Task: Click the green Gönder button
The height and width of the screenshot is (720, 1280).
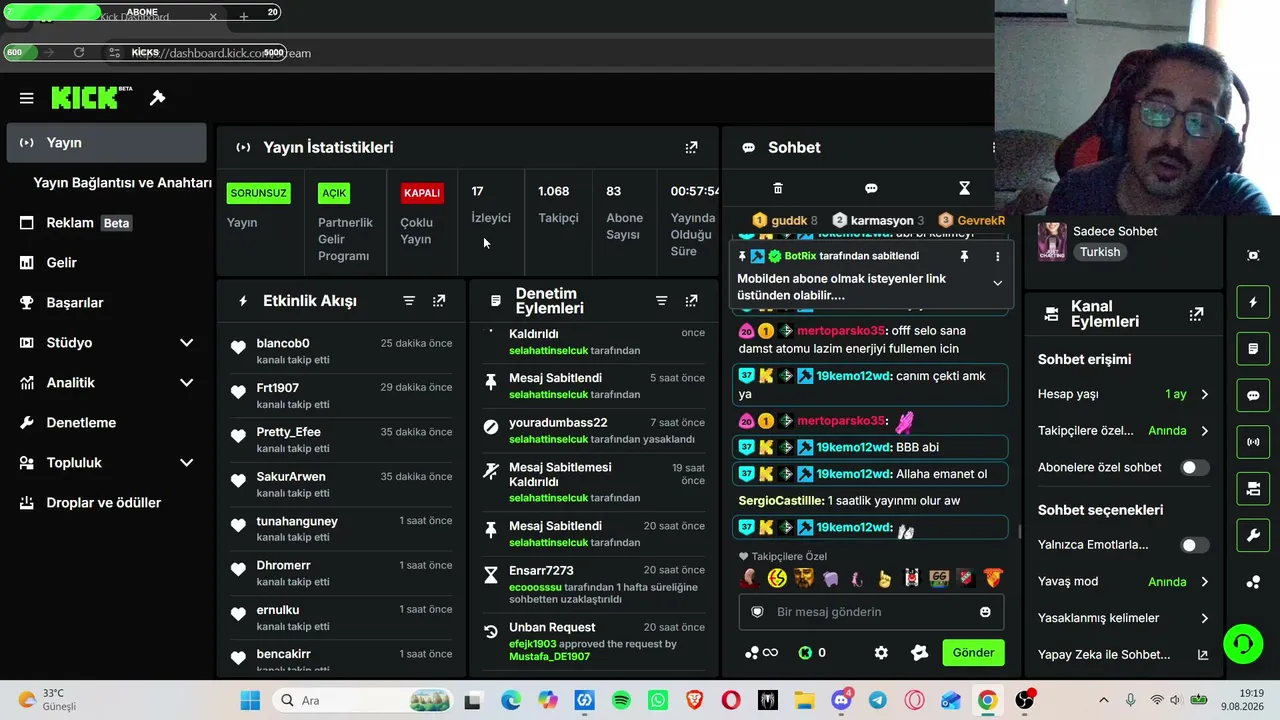Action: [x=973, y=653]
